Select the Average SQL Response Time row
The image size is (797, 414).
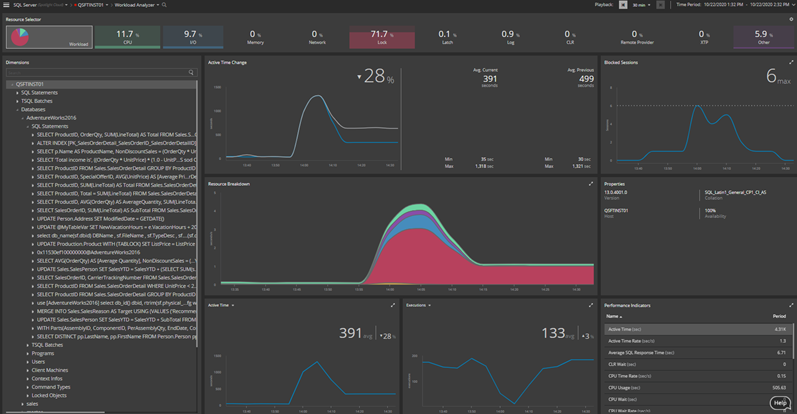click(697, 352)
